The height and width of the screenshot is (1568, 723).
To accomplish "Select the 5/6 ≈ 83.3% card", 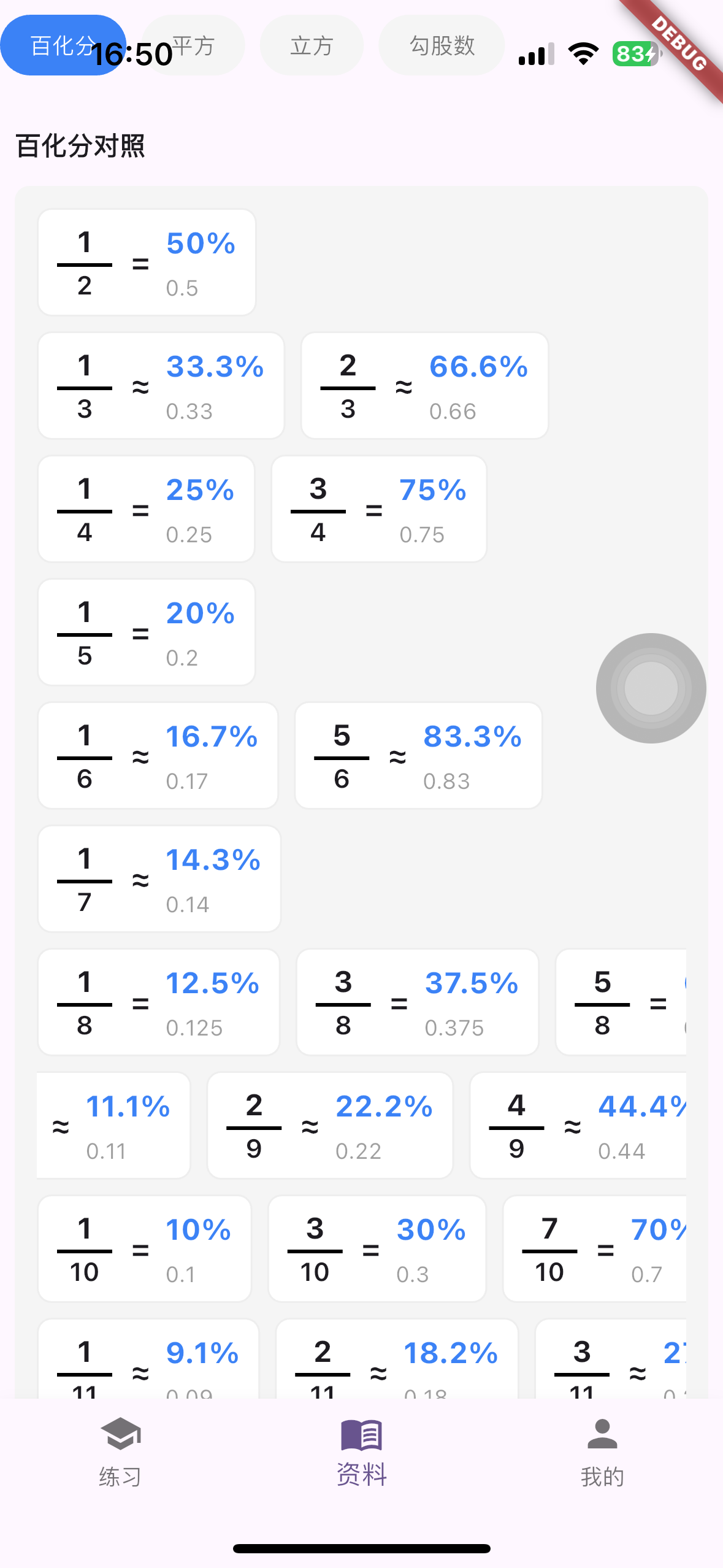I will pos(418,756).
